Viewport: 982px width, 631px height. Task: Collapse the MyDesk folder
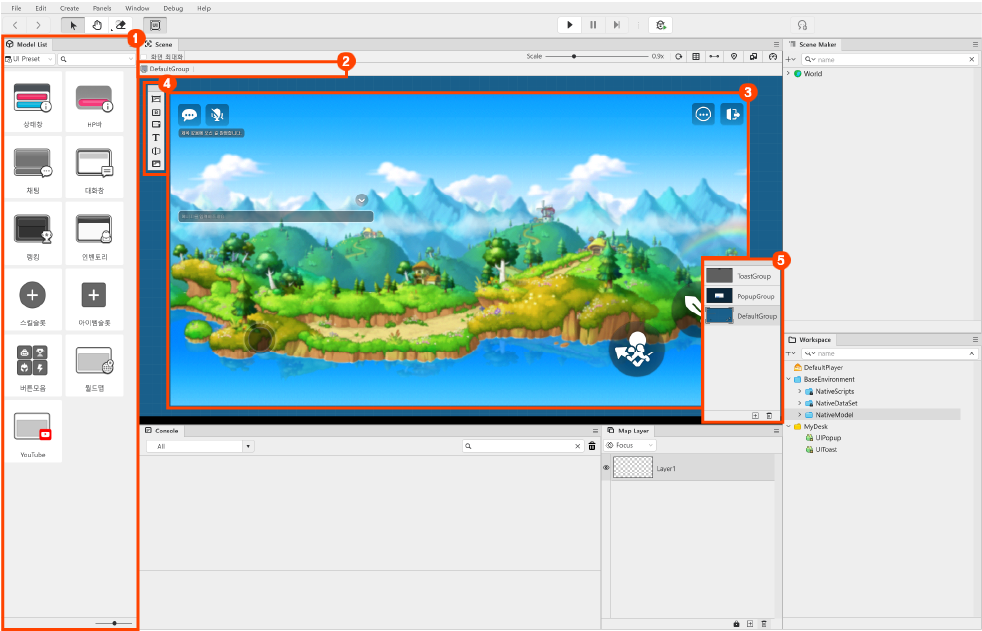point(788,426)
